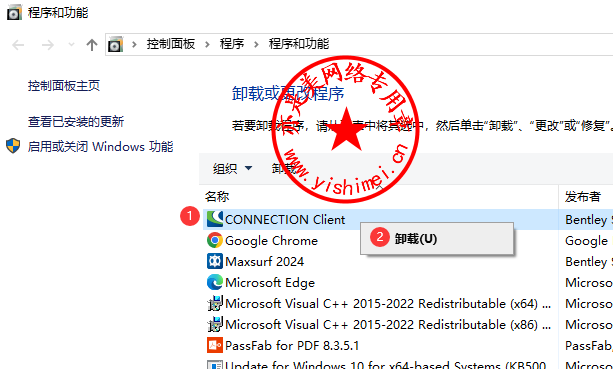The width and height of the screenshot is (613, 369).
Task: Select the Maxsurf 2024 entry
Action: (265, 262)
